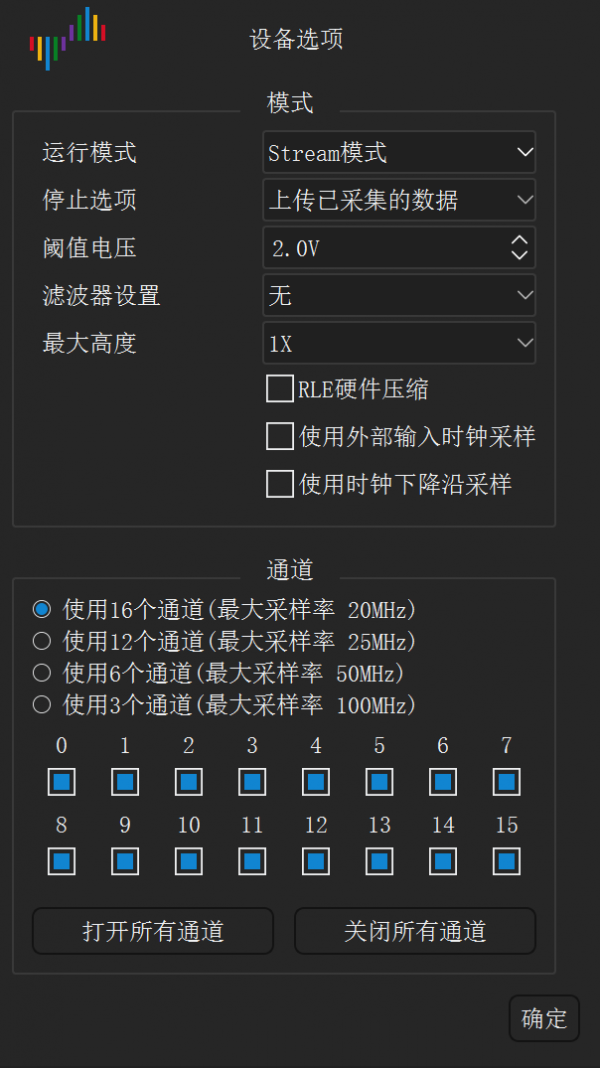
Task: Click the 2.0V threshold voltage field
Action: pyautogui.click(x=380, y=247)
